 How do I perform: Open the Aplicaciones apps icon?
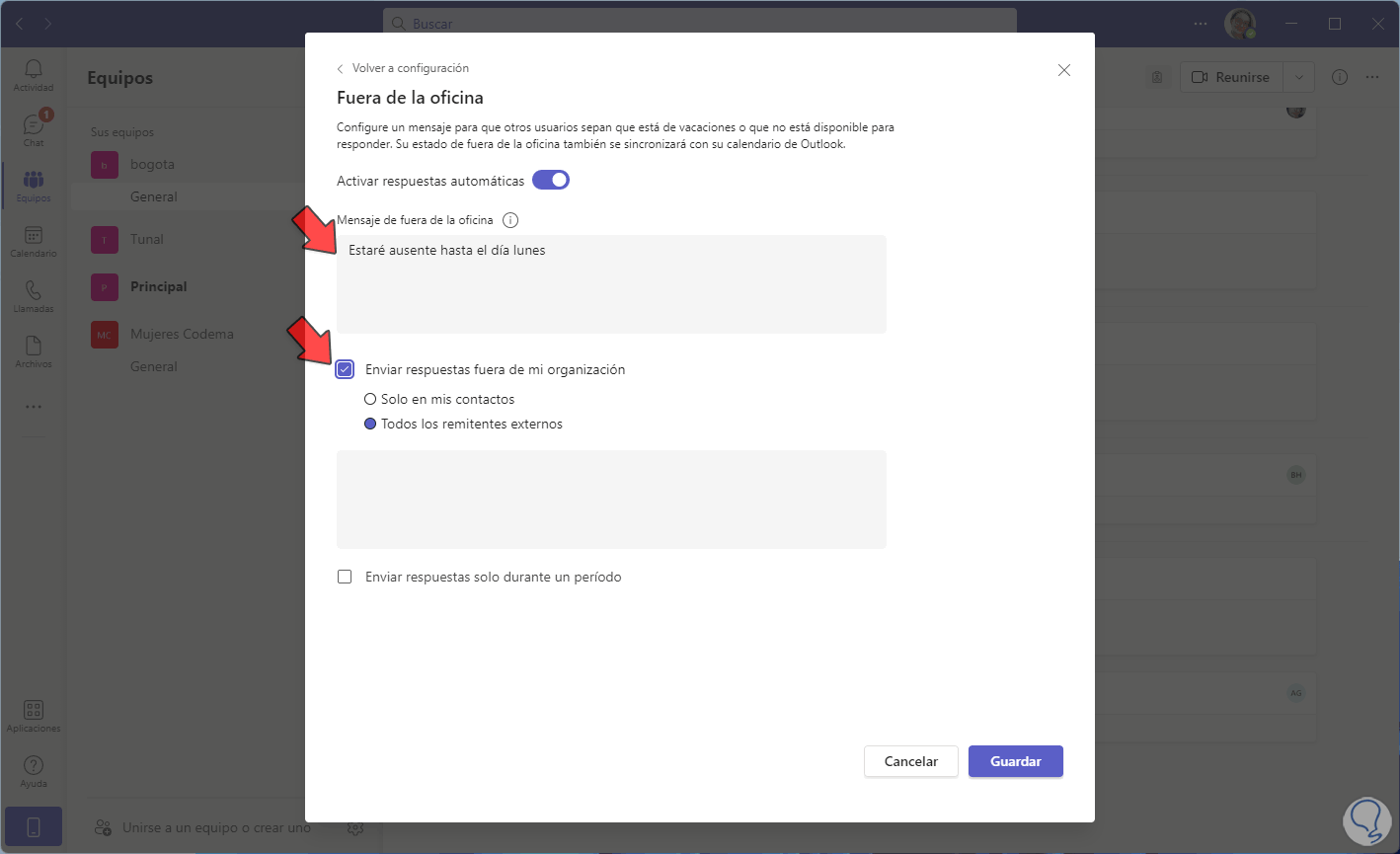click(34, 716)
